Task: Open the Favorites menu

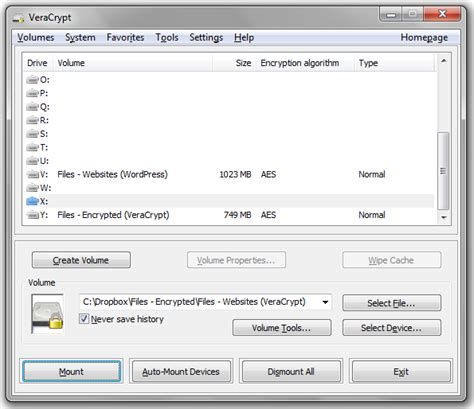Action: [125, 37]
